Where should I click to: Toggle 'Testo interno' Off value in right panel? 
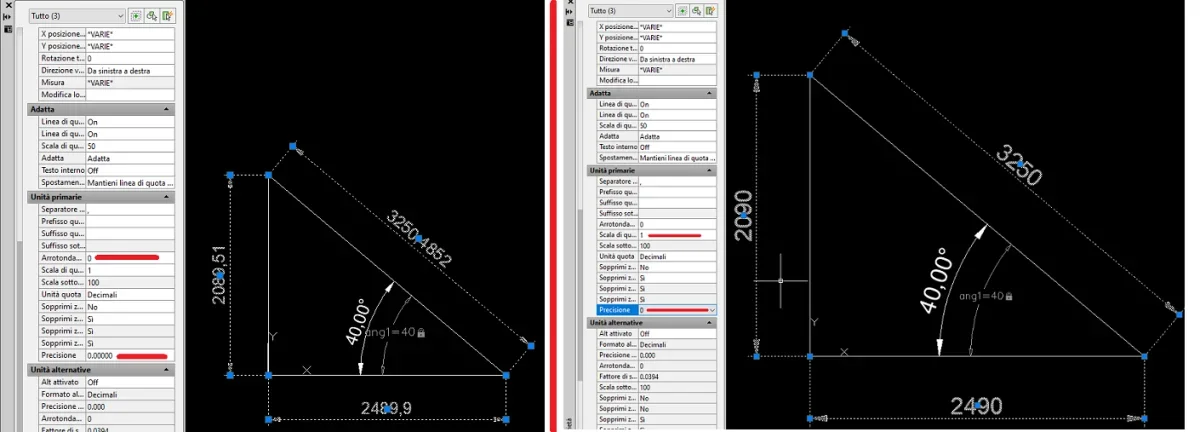677,147
